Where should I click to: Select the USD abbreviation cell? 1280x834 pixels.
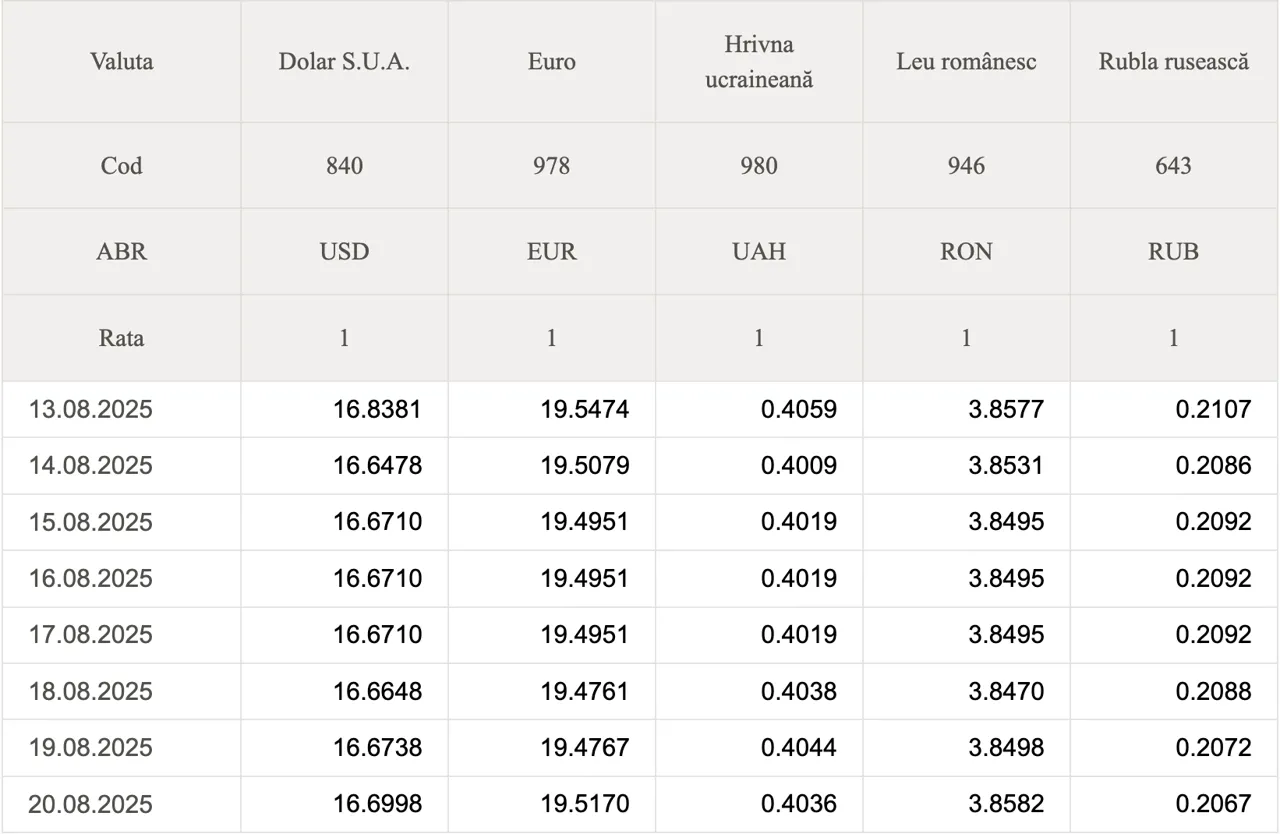coord(344,252)
